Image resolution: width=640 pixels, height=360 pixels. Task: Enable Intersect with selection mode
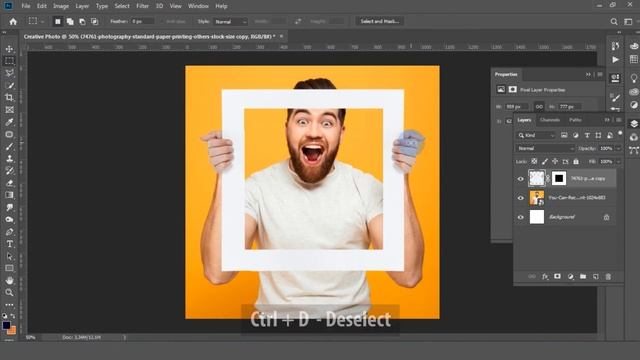coord(94,21)
